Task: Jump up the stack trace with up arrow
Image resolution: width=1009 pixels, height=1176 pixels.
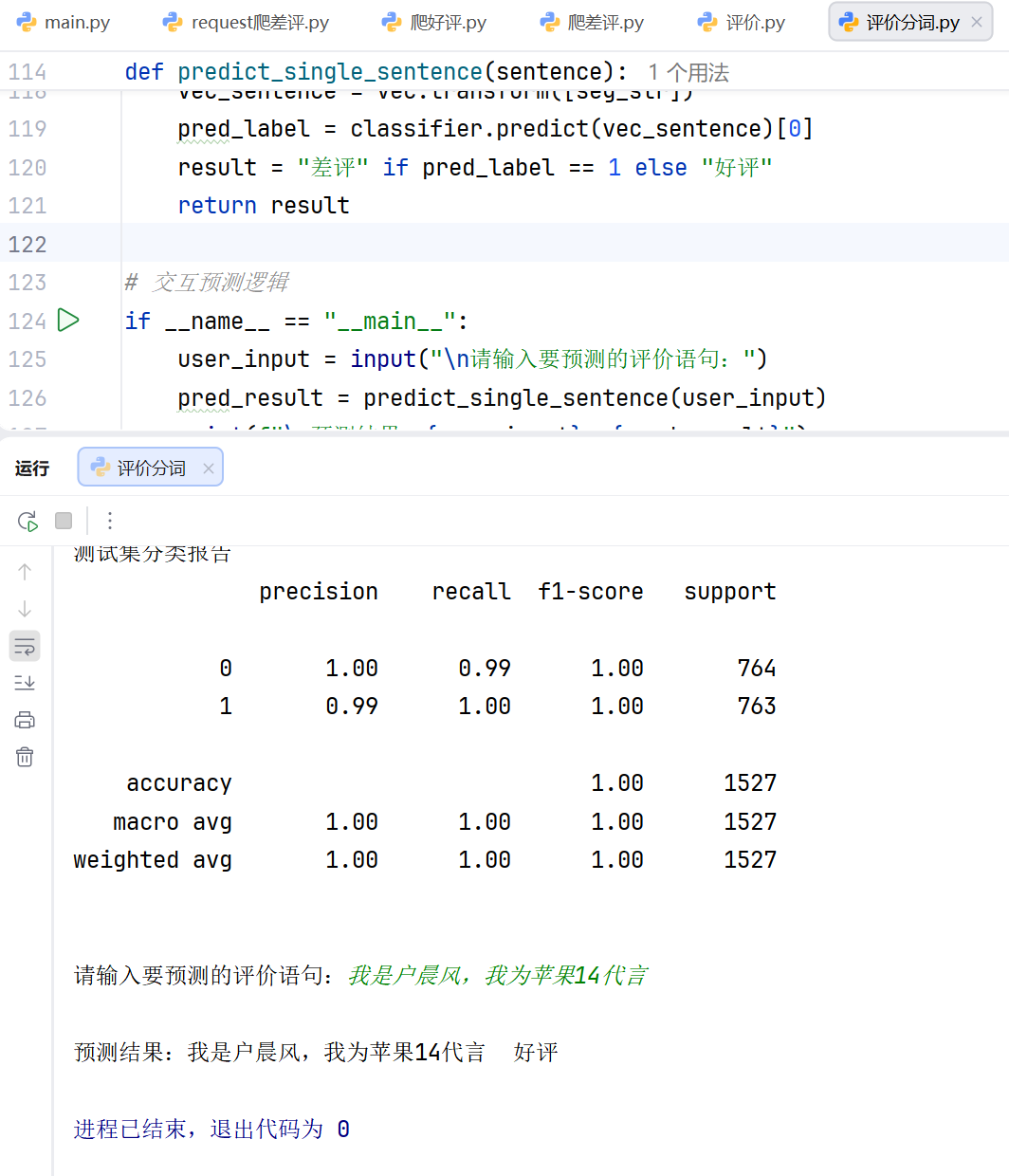Action: click(x=25, y=572)
